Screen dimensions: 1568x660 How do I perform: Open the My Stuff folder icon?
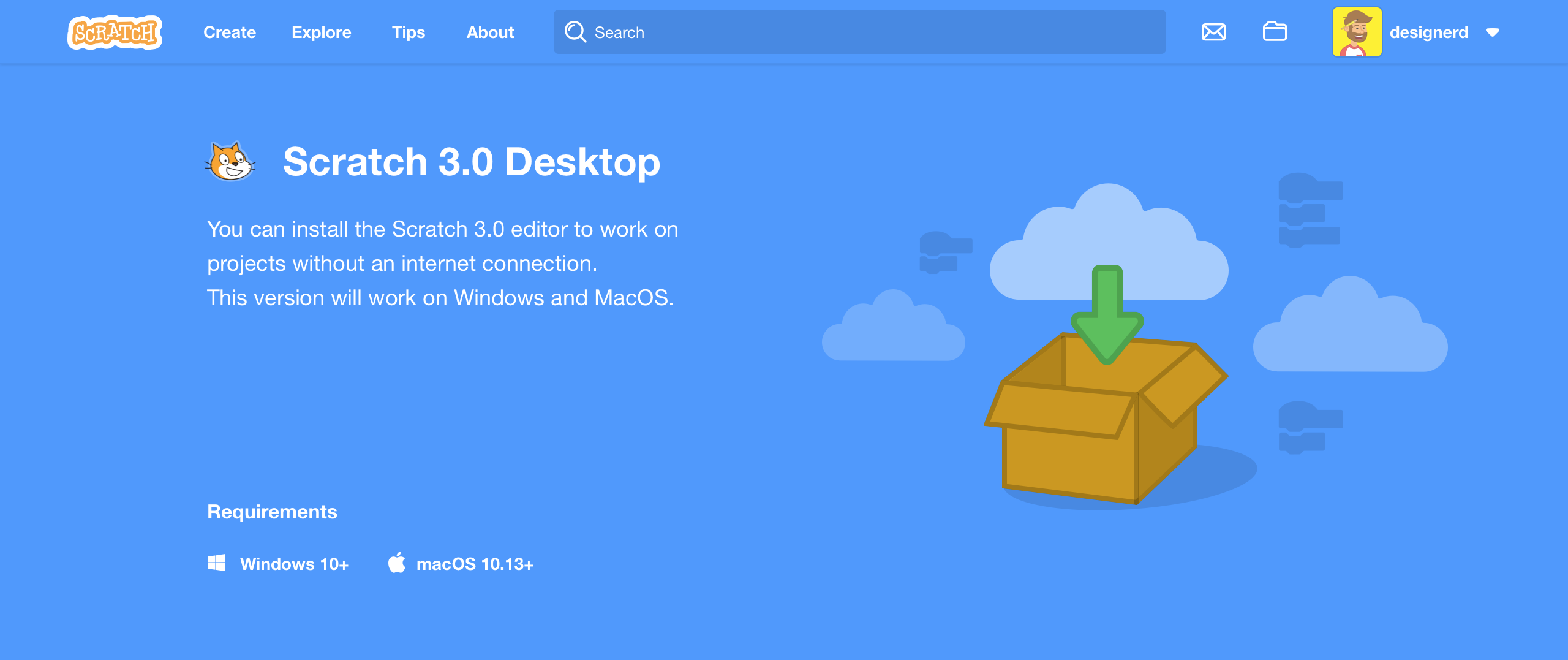(1275, 32)
